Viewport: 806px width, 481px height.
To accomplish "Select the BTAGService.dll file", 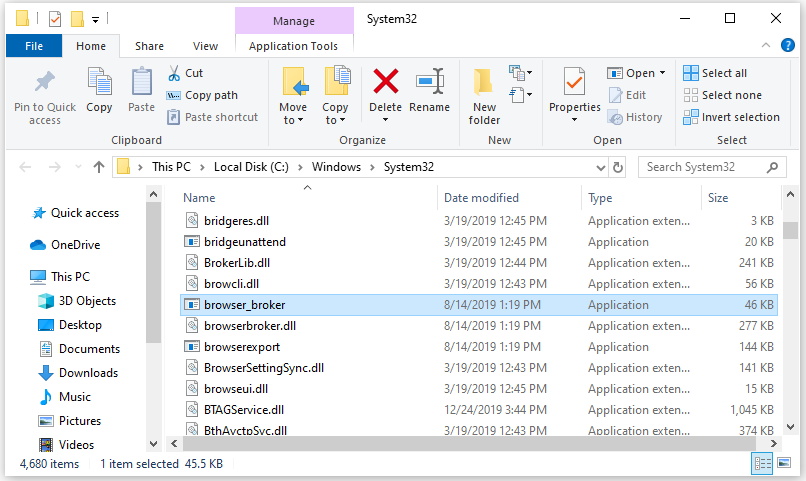I will click(x=478, y=410).
